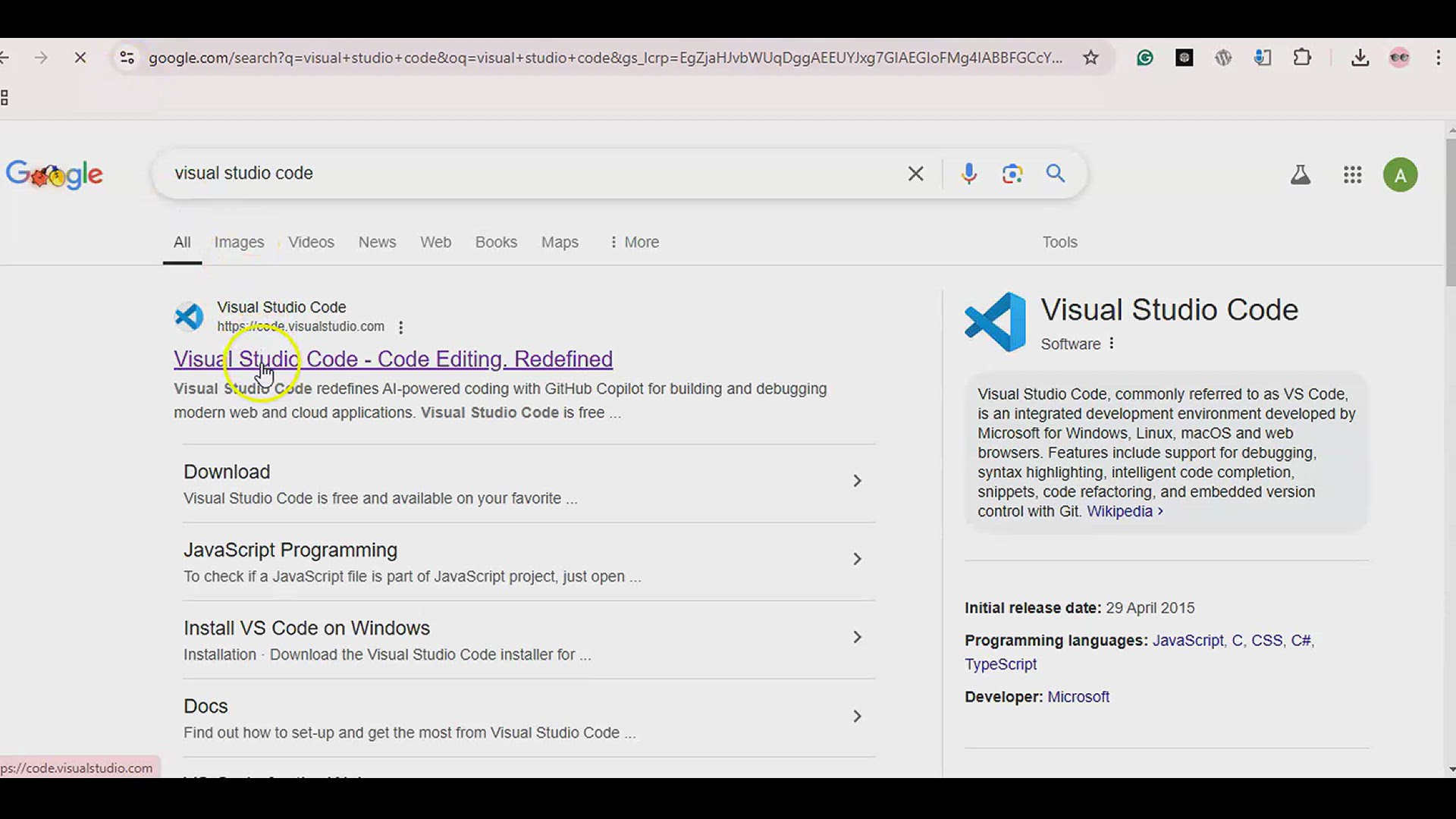Open Google account avatar A

1400,175
